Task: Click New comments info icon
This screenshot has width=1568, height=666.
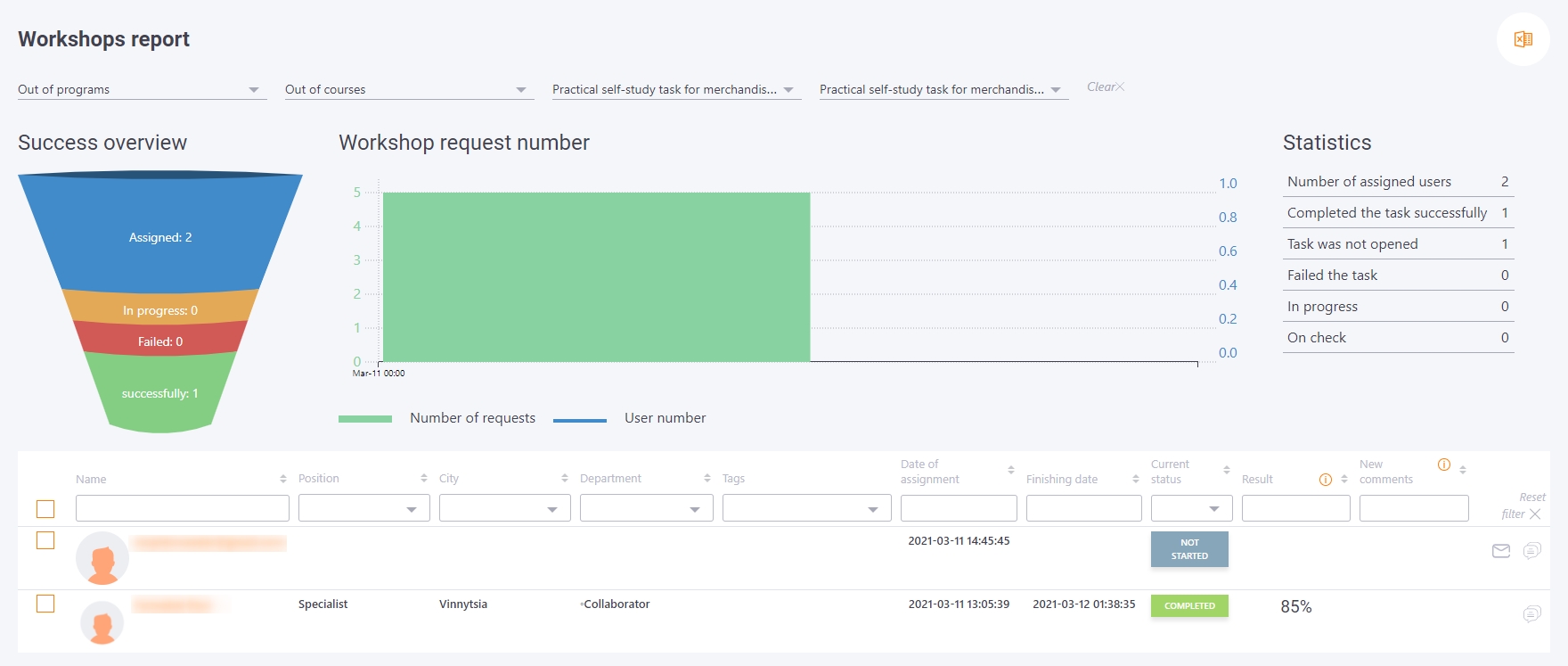Action: [x=1444, y=465]
